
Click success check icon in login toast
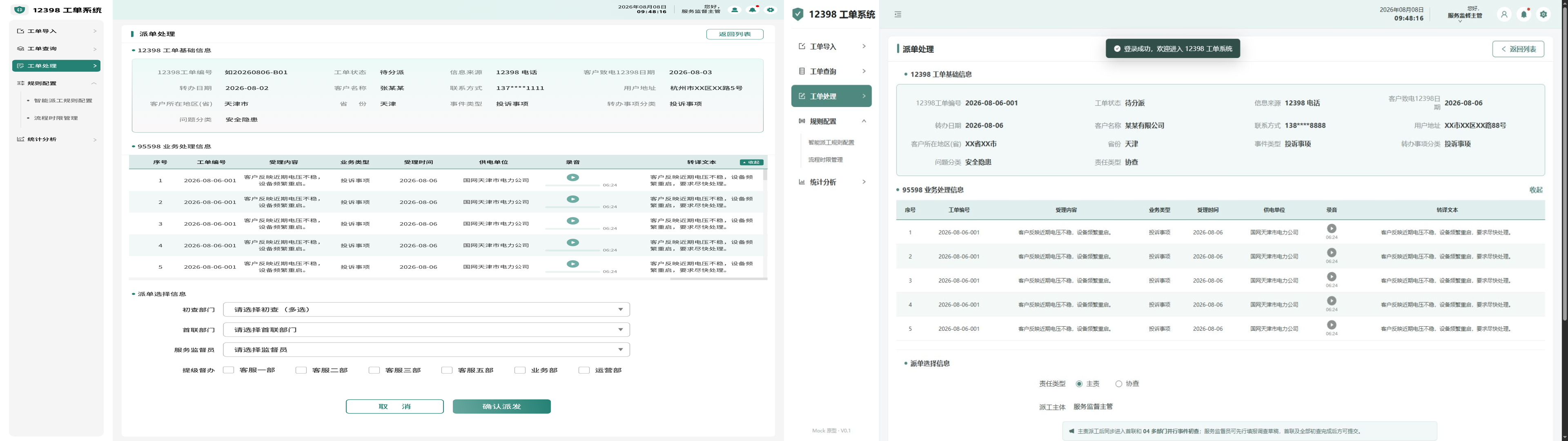1117,49
